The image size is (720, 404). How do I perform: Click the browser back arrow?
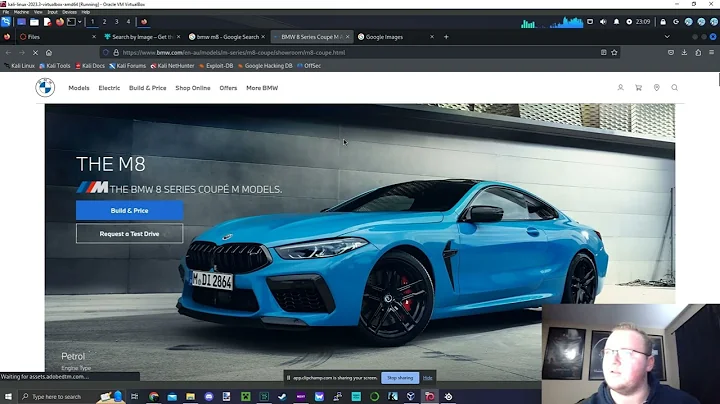coord(8,53)
